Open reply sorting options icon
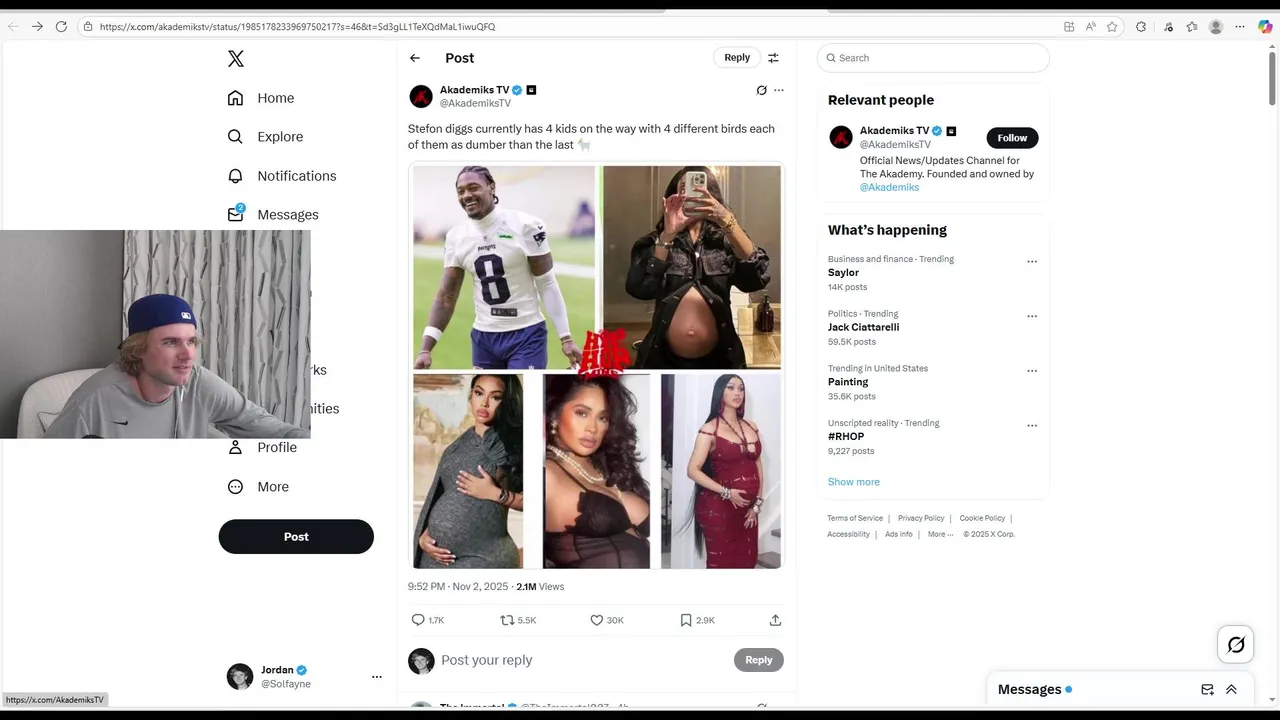The image size is (1280, 720). click(773, 58)
